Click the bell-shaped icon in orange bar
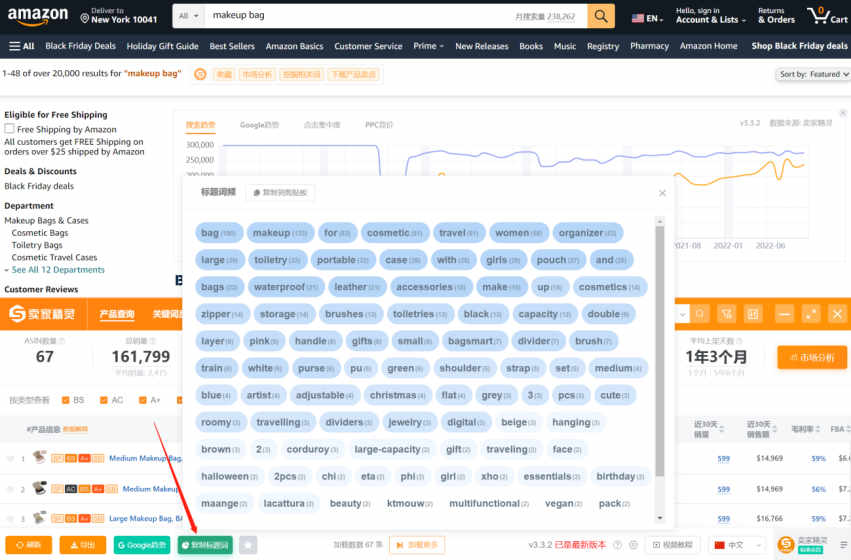Image resolution: width=851 pixels, height=560 pixels. [700, 314]
